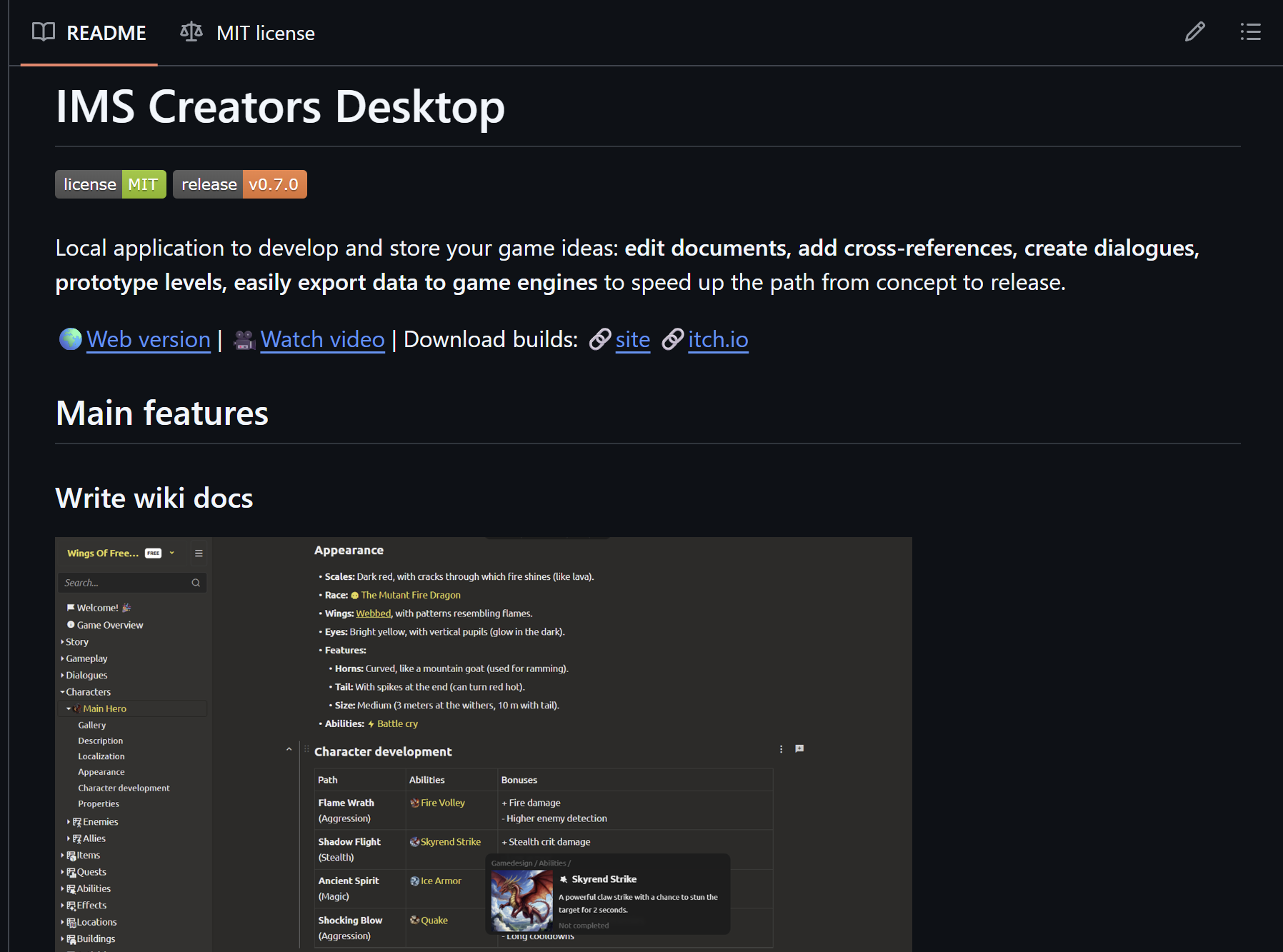The height and width of the screenshot is (952, 1283).
Task: Click the search magnifier icon in sidebar
Action: (196, 583)
